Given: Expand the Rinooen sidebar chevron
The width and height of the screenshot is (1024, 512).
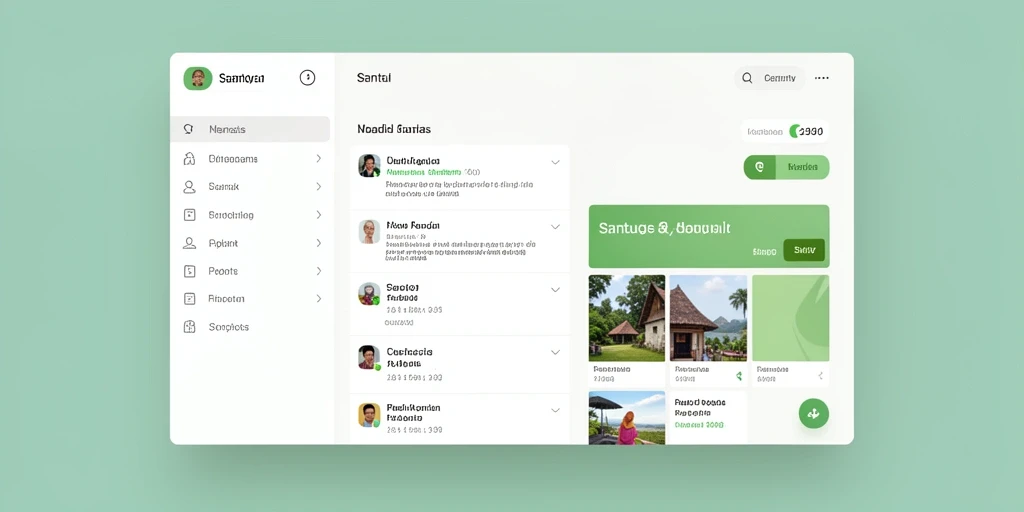Looking at the screenshot, I should (319, 298).
